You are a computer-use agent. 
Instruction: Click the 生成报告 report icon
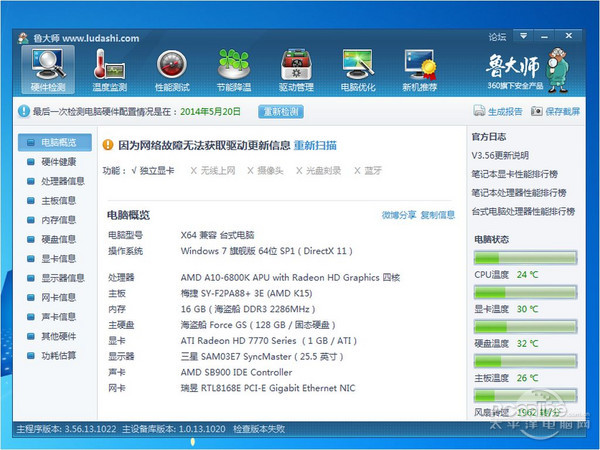479,111
